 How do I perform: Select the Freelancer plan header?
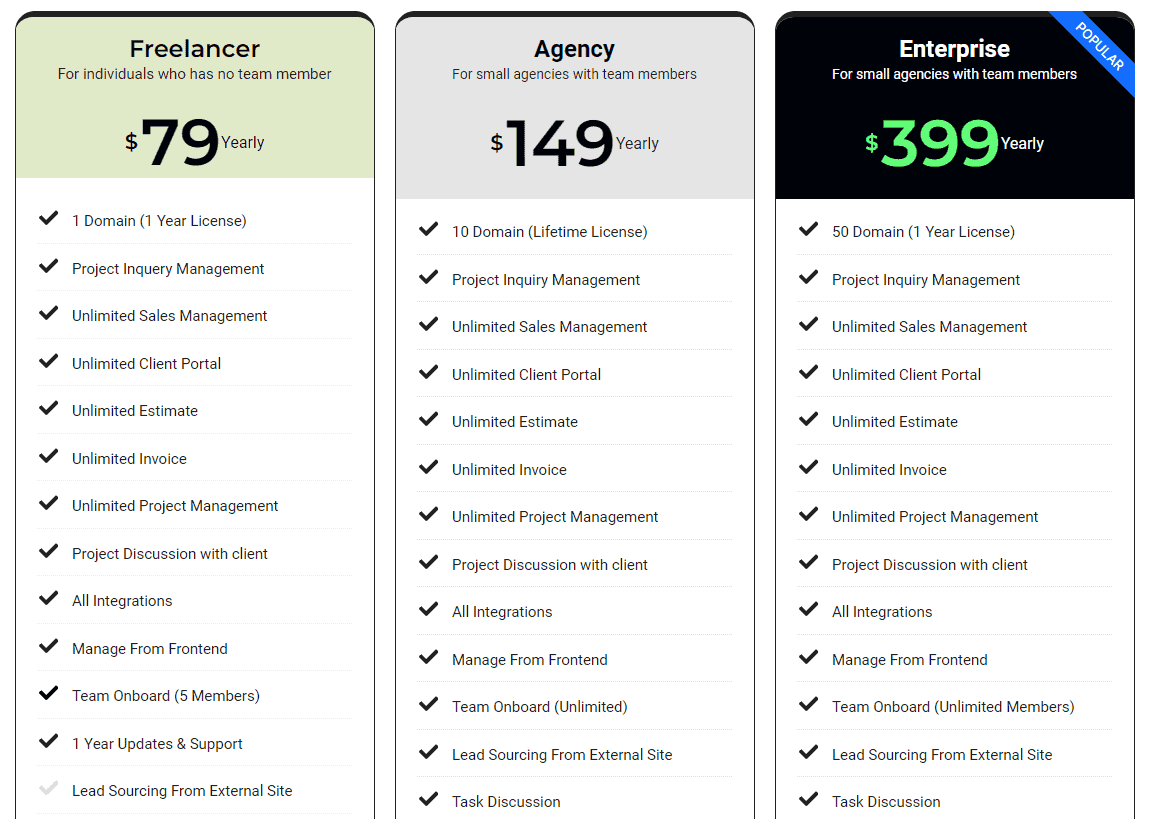coord(193,48)
